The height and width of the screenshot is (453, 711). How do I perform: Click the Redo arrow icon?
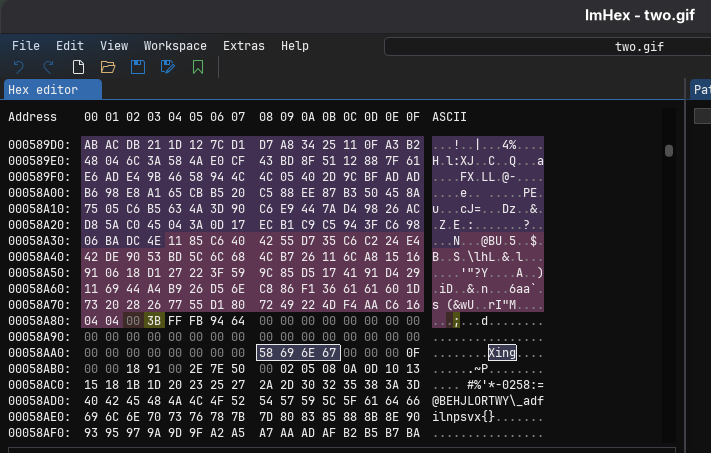tap(48, 67)
